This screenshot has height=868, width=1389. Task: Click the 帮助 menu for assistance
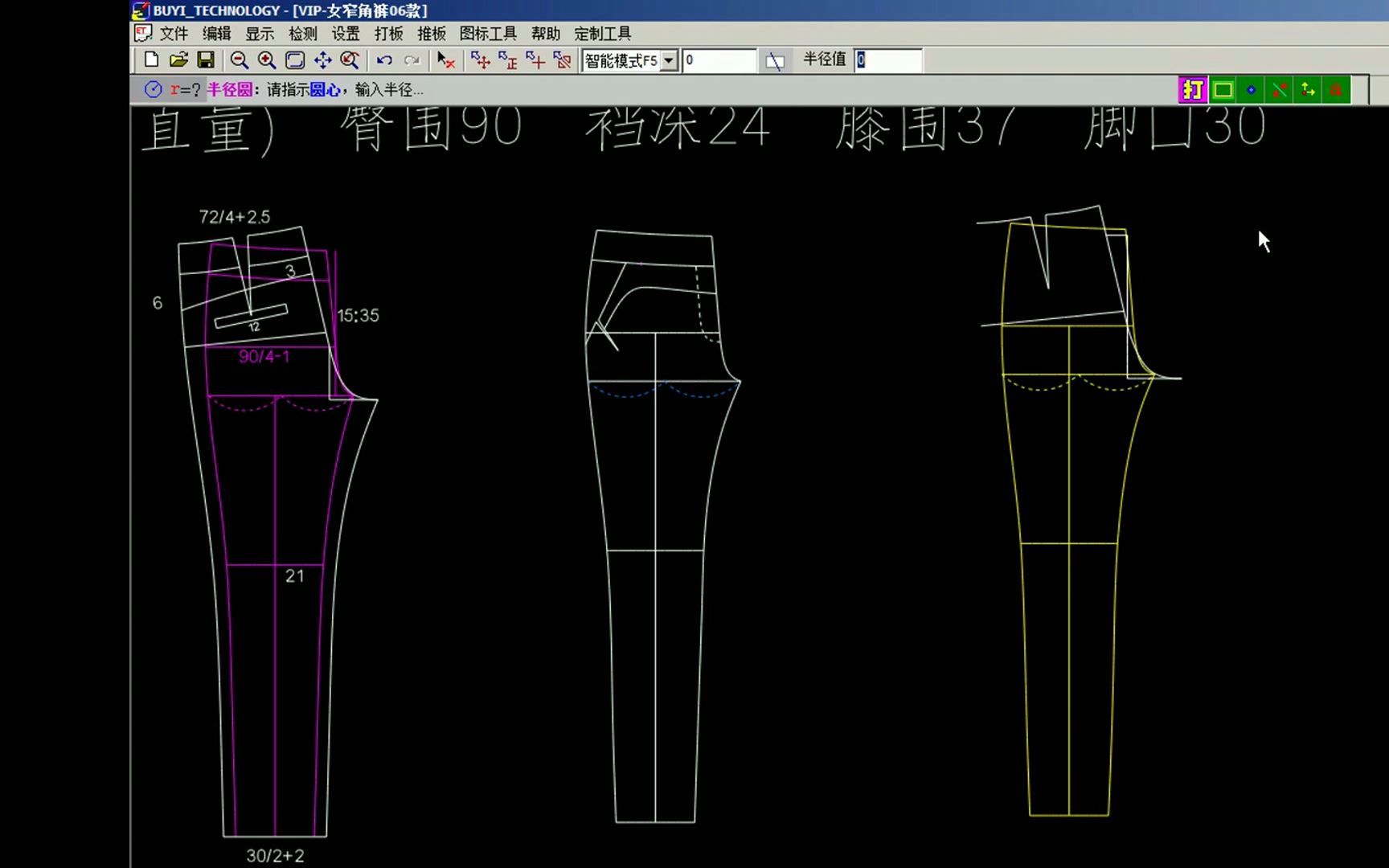[545, 34]
